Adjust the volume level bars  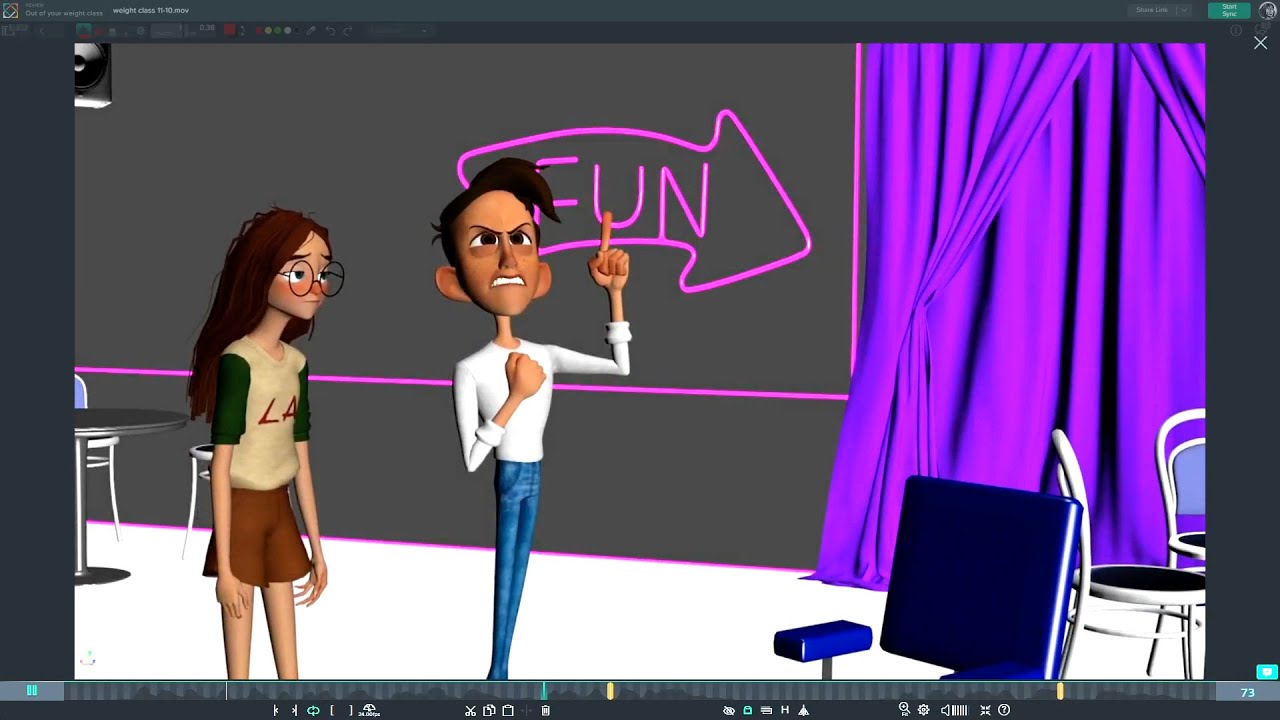(960, 710)
